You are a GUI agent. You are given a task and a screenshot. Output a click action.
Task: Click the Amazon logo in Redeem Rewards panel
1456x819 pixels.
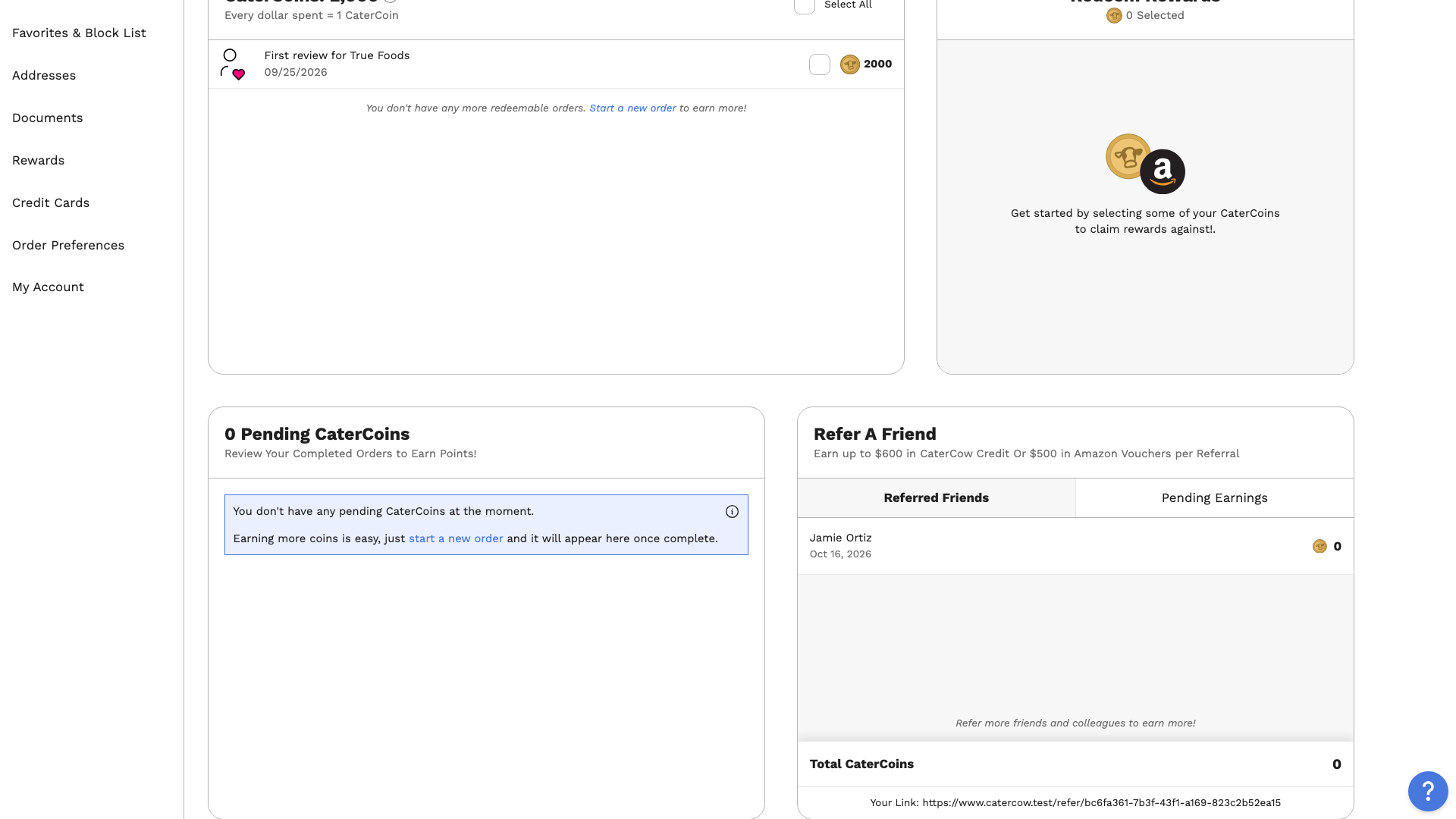tap(1163, 171)
